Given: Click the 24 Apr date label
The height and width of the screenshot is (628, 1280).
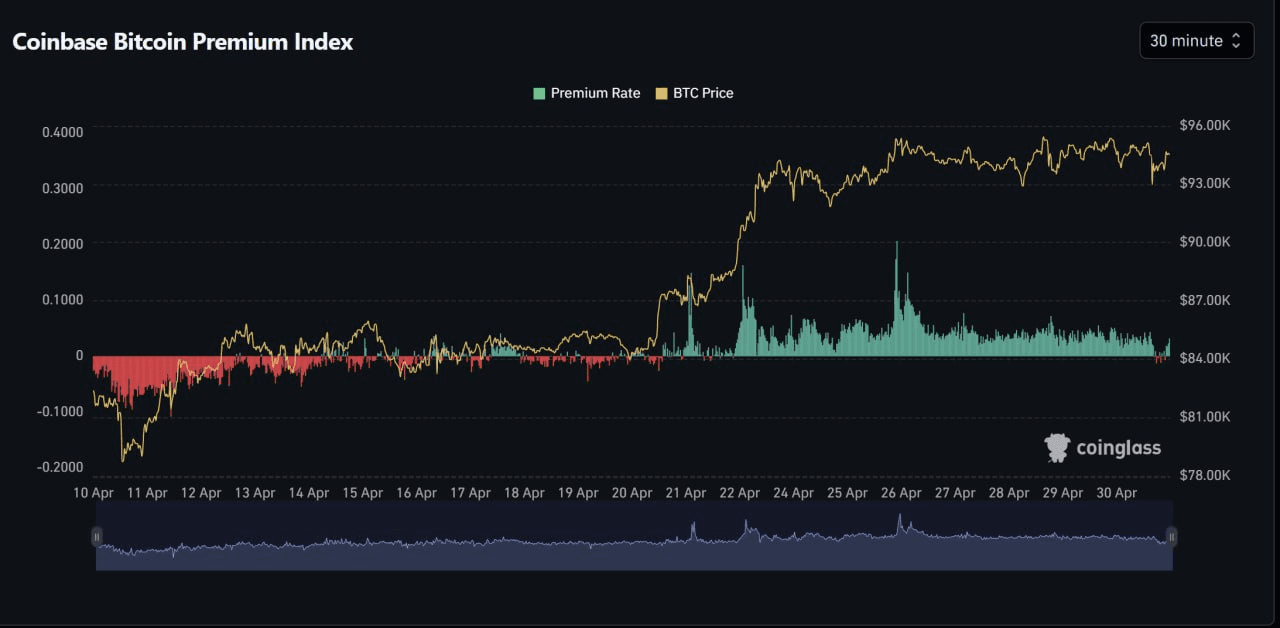Looking at the screenshot, I should 794,493.
